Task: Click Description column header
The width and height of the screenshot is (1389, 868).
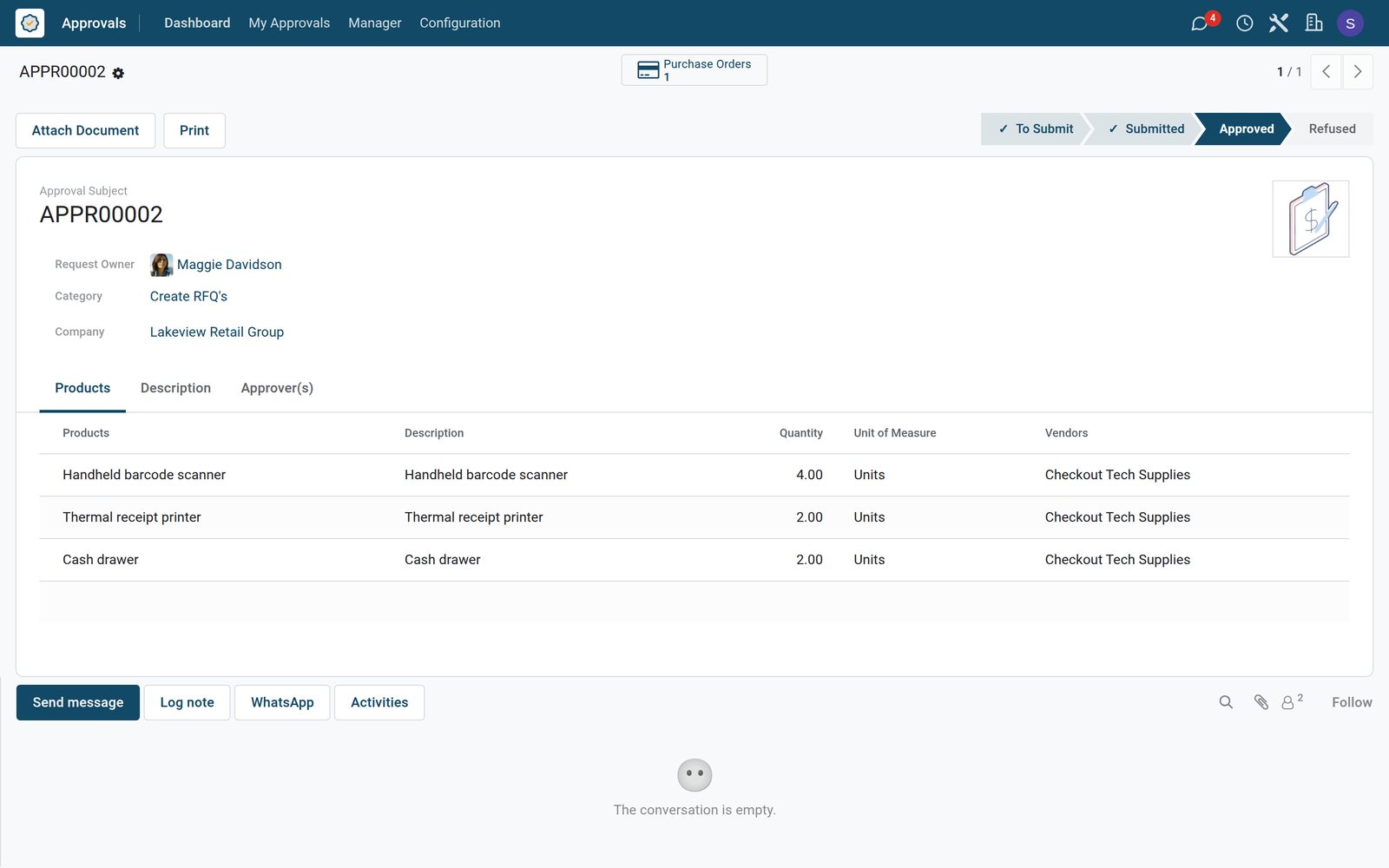Action: click(x=434, y=433)
